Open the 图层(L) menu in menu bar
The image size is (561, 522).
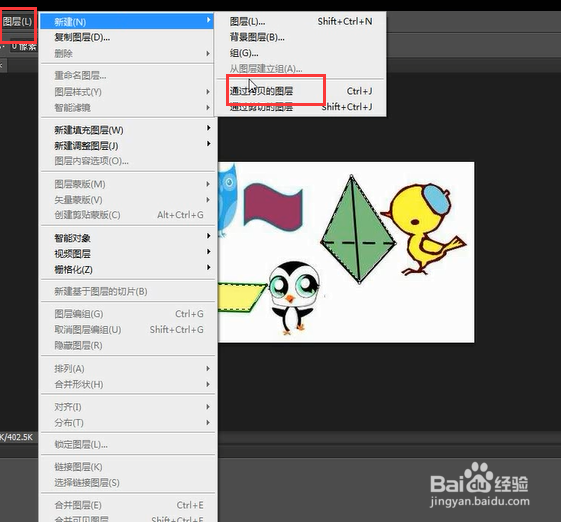click(x=17, y=22)
